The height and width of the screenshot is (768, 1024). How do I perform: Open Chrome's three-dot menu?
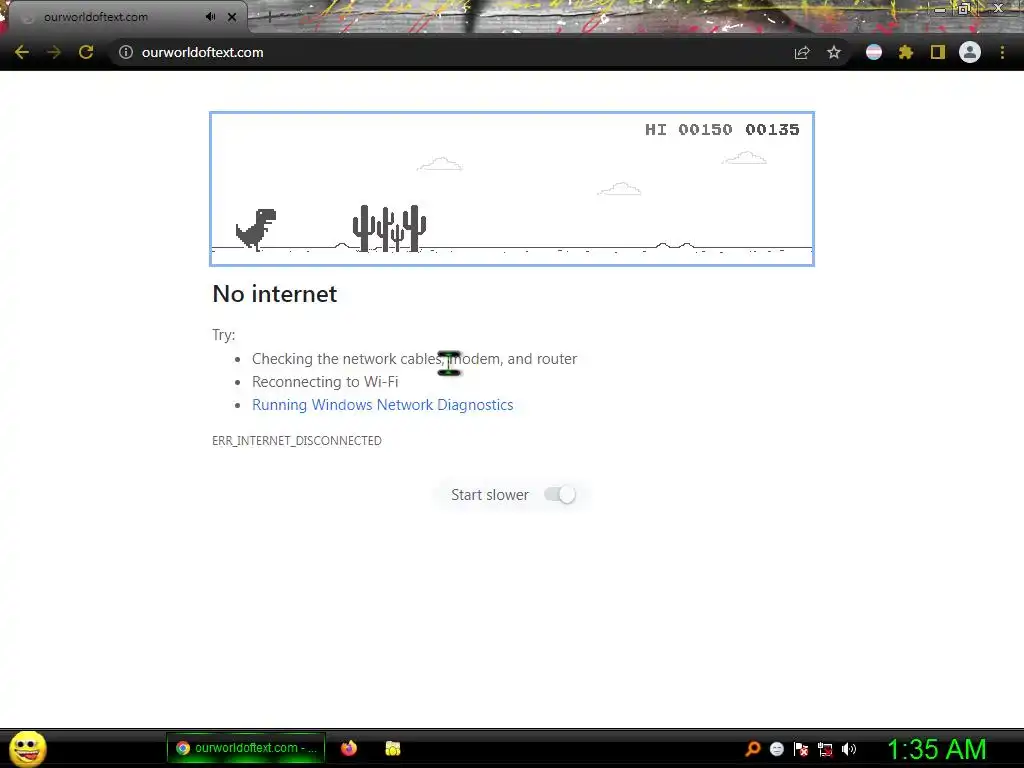(1002, 52)
